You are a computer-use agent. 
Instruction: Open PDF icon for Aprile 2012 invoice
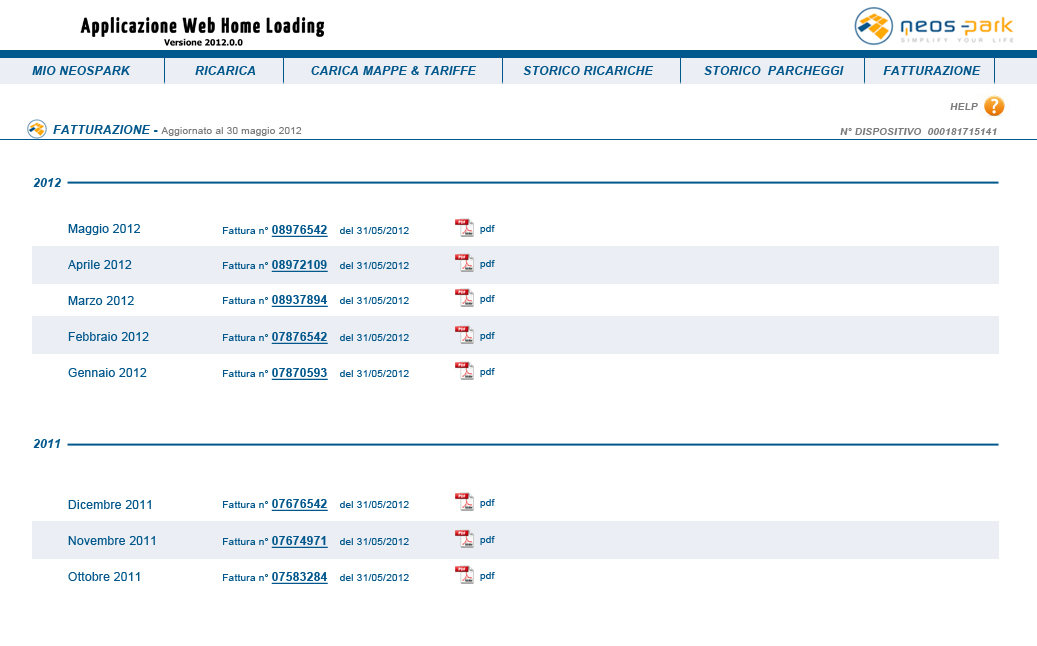point(465,263)
